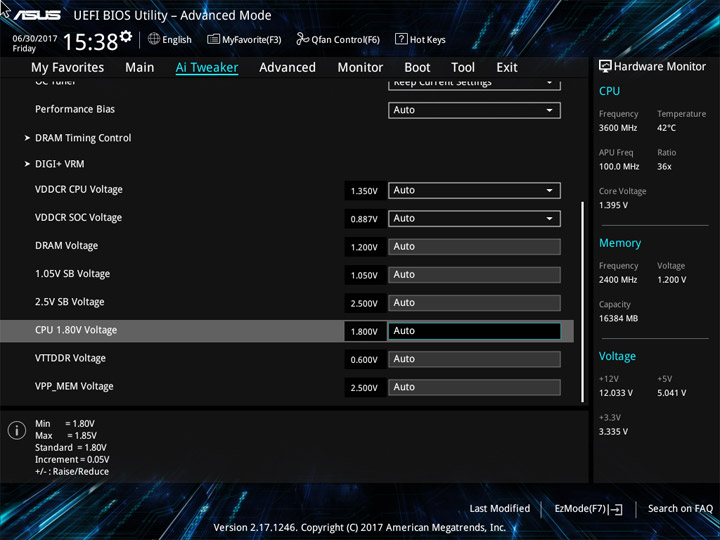Click the 06/30/2017 date
Viewport: 720px width, 540px height.
34,39
